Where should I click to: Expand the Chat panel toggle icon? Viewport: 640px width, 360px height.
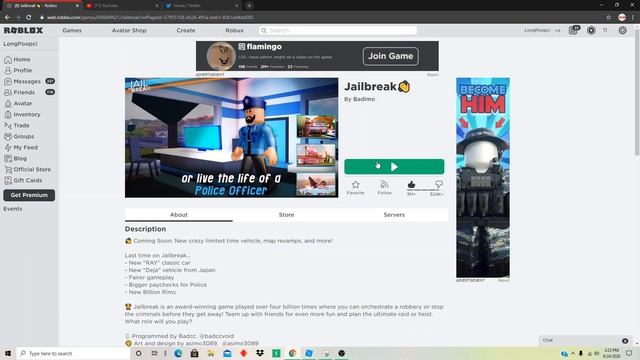tap(625, 340)
